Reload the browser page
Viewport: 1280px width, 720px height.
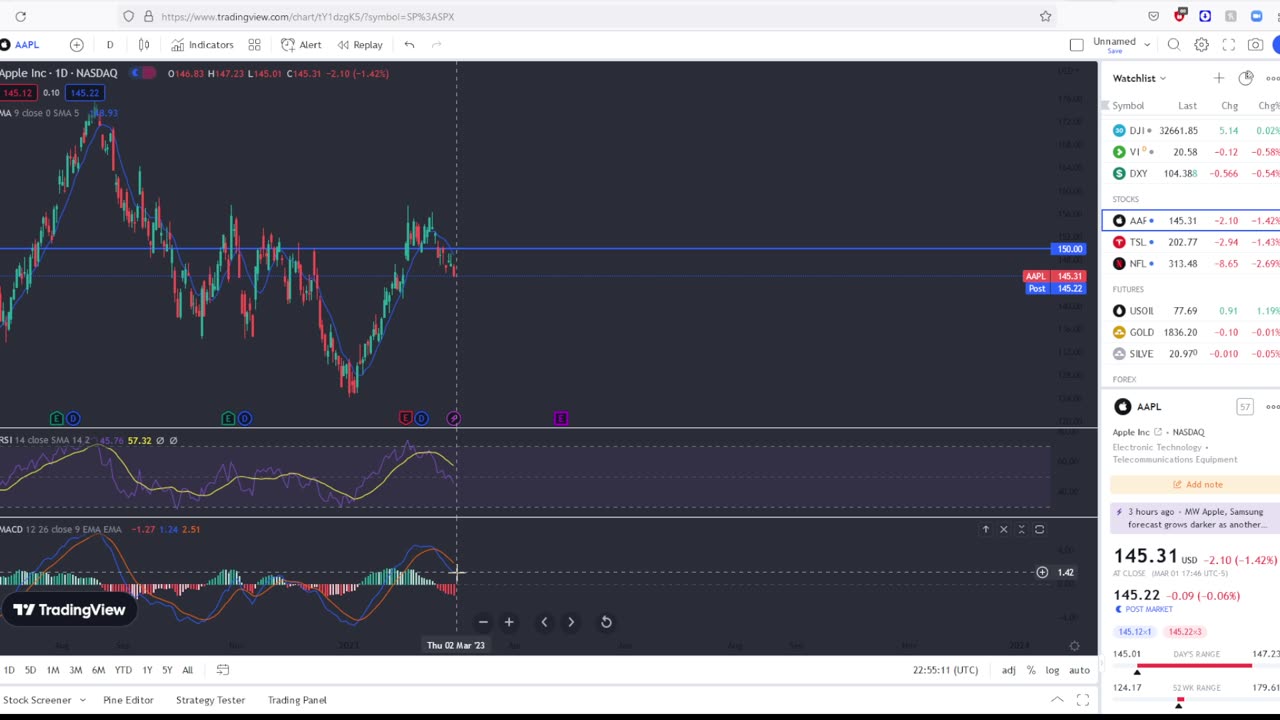(x=20, y=16)
